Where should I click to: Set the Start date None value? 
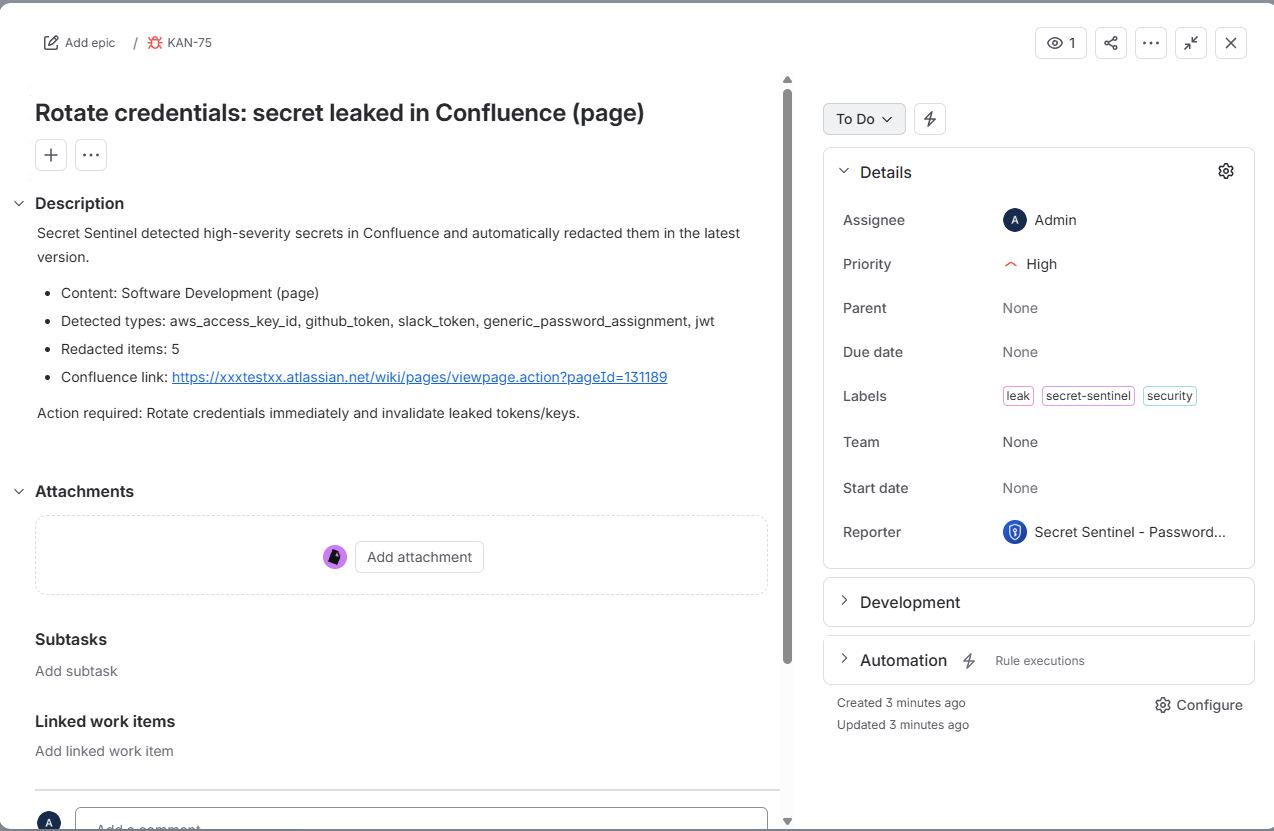1020,488
